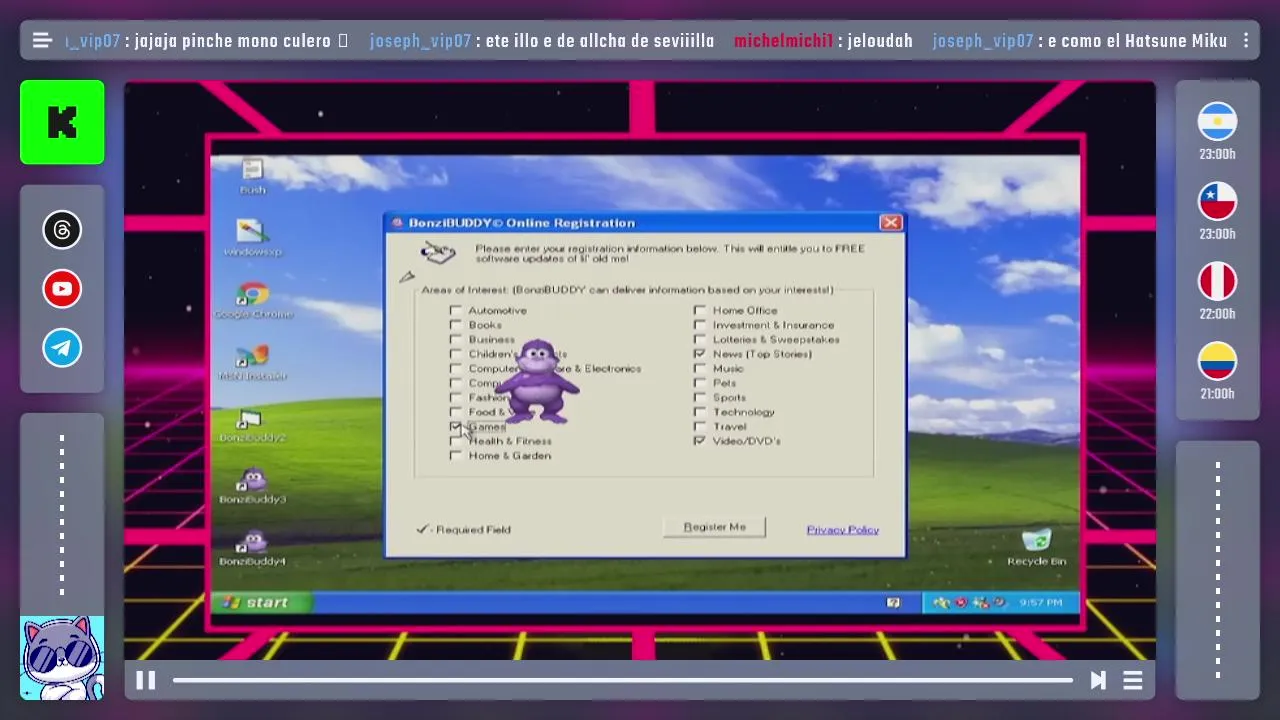This screenshot has width=1280, height=720.
Task: Launch Google Chrome desktop shortcut
Action: [x=253, y=300]
